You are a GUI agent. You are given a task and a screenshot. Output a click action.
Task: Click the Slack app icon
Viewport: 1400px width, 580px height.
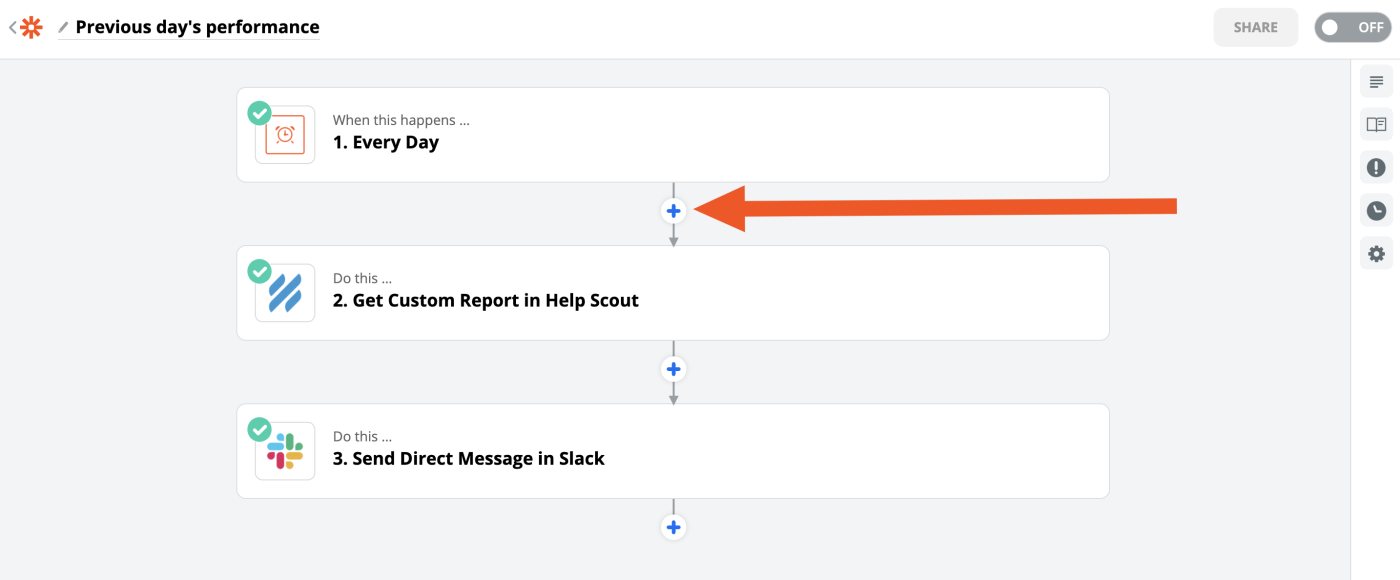(x=285, y=451)
